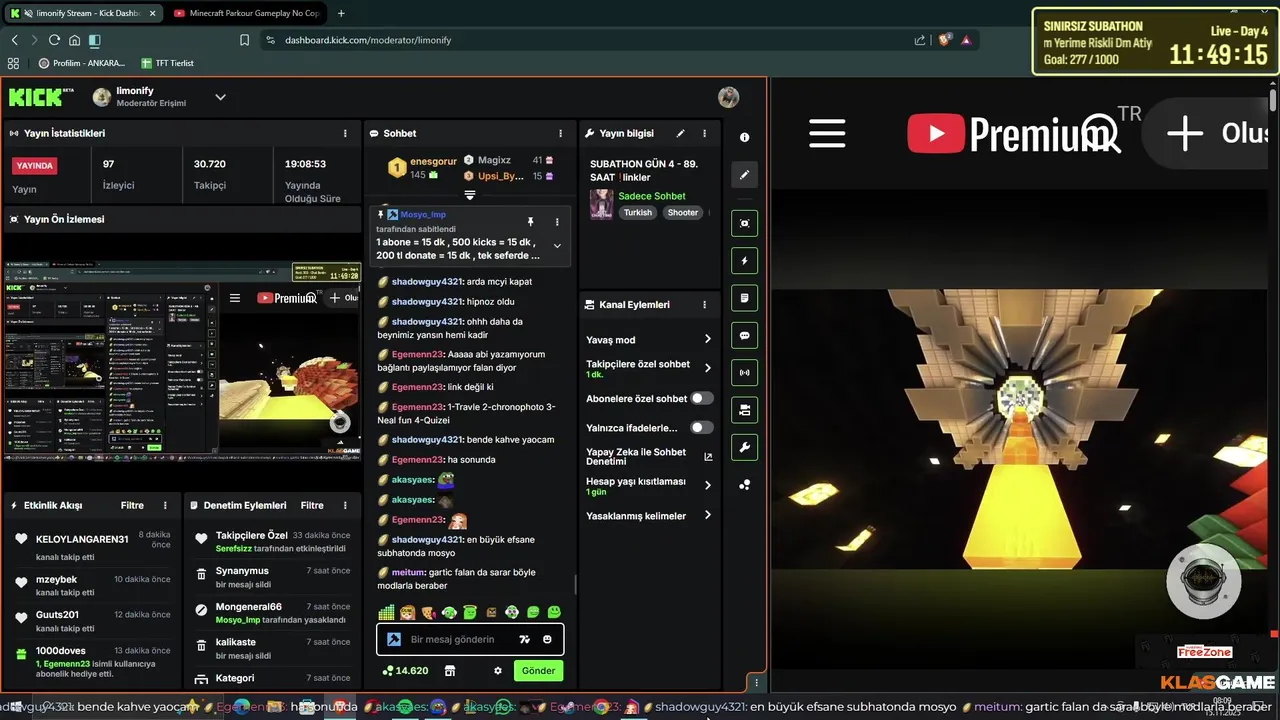The height and width of the screenshot is (720, 1280).
Task: Open YouTube hamburger menu
Action: (827, 134)
